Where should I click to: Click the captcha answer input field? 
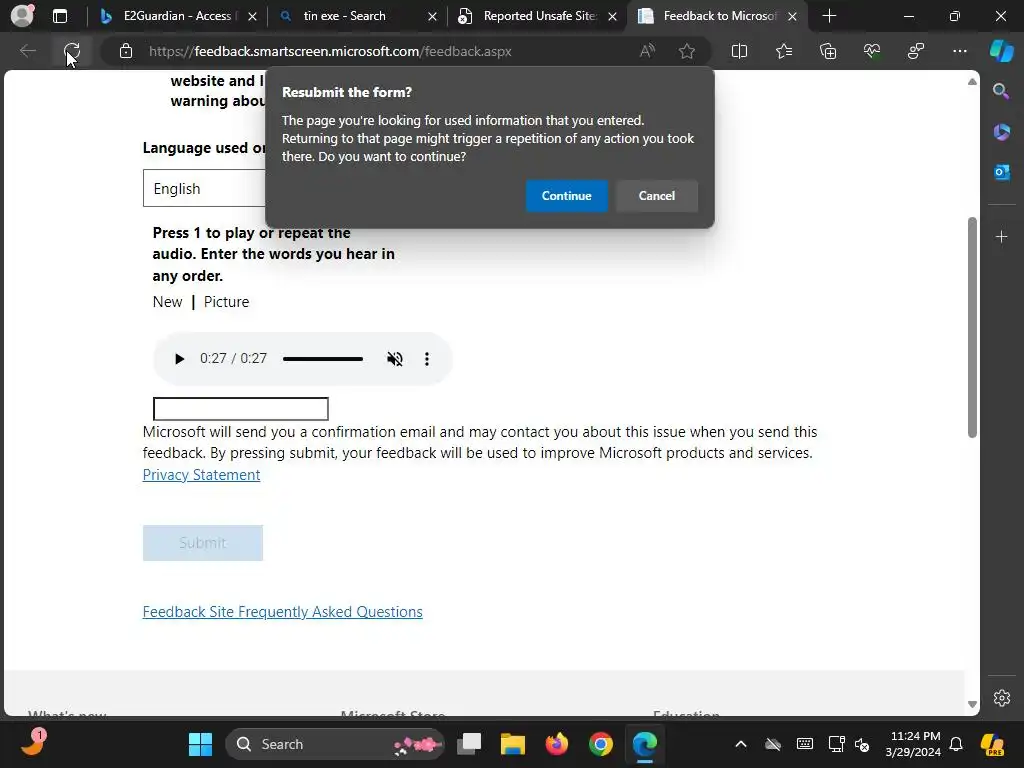240,409
